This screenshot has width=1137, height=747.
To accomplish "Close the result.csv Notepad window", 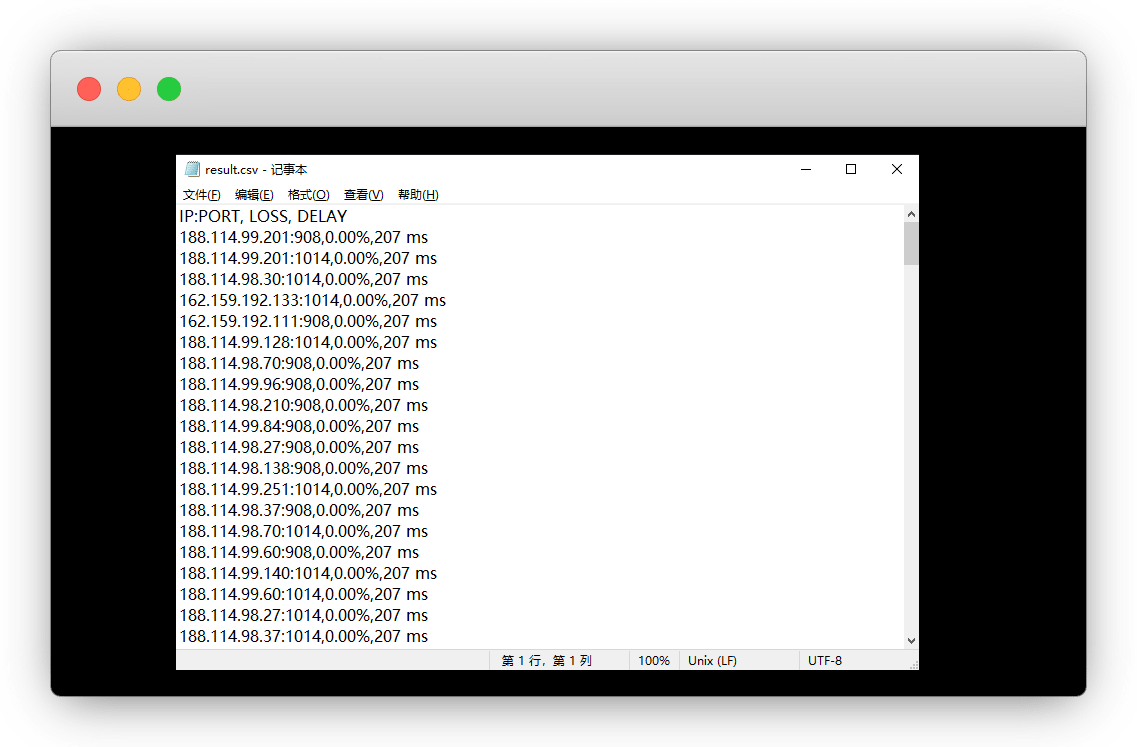I will click(x=897, y=169).
